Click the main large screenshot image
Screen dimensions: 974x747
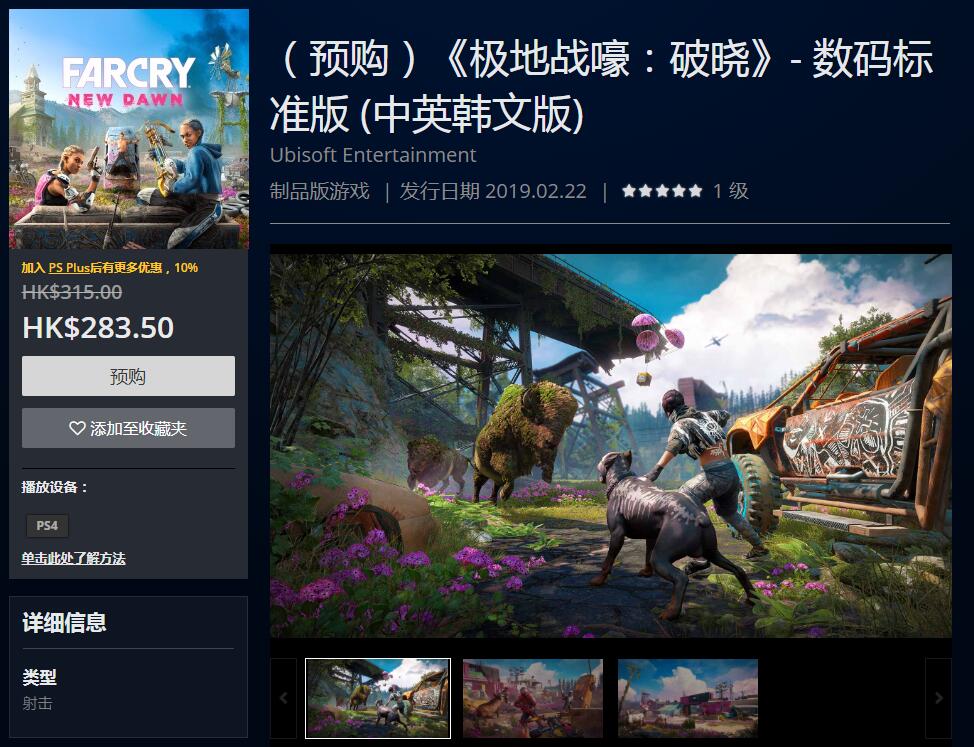point(611,445)
